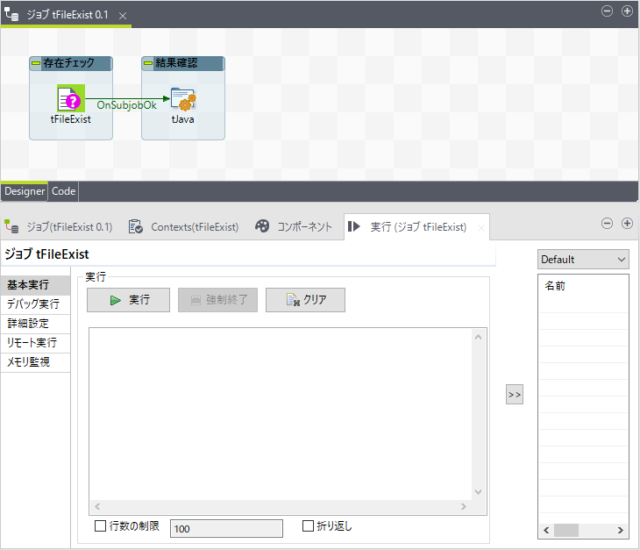Open the ジョブ(tFileExist 0.1) view tab
Image resolution: width=640 pixels, height=550 pixels.
[58, 227]
